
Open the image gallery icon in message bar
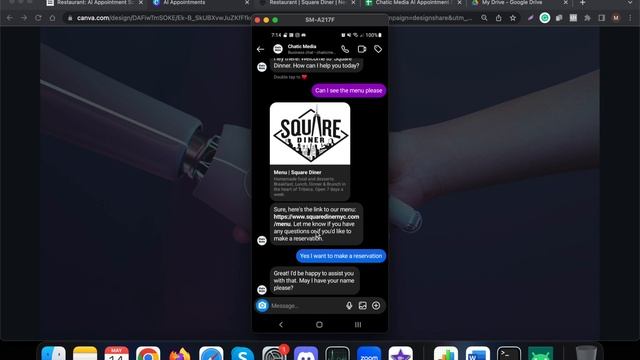pos(362,305)
